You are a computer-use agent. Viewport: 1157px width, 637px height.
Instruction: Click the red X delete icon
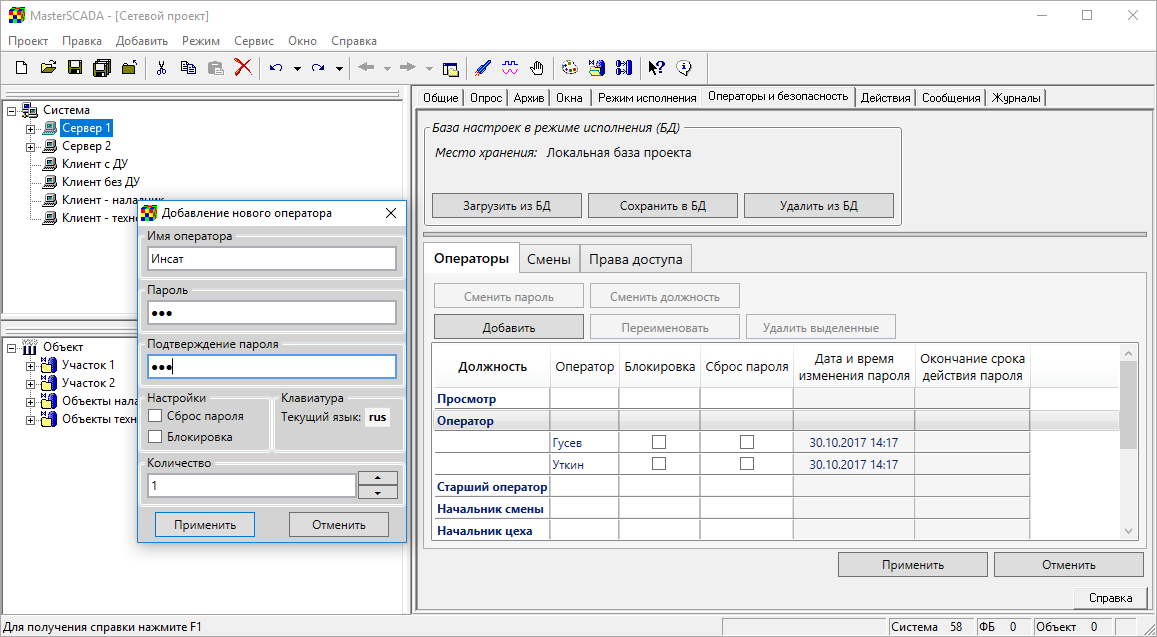243,68
